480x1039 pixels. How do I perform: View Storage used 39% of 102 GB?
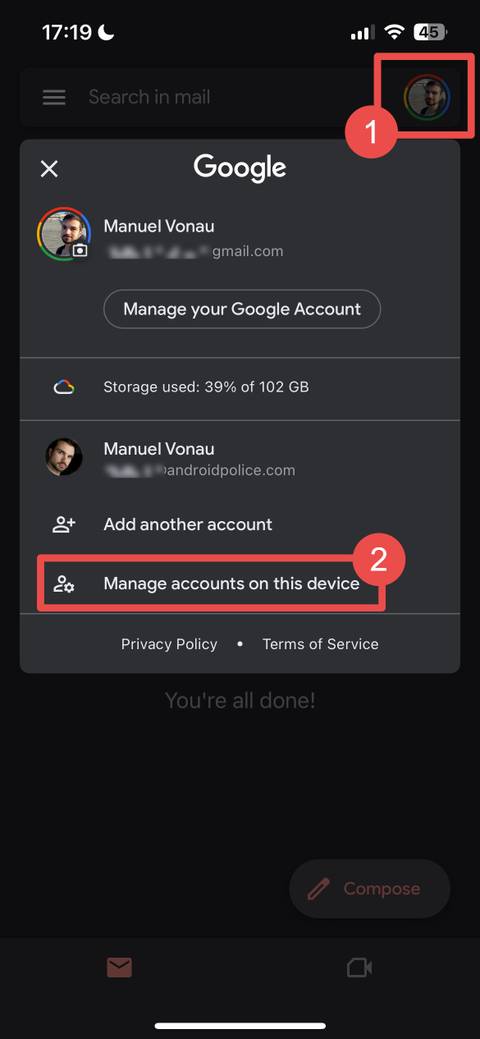tap(206, 387)
